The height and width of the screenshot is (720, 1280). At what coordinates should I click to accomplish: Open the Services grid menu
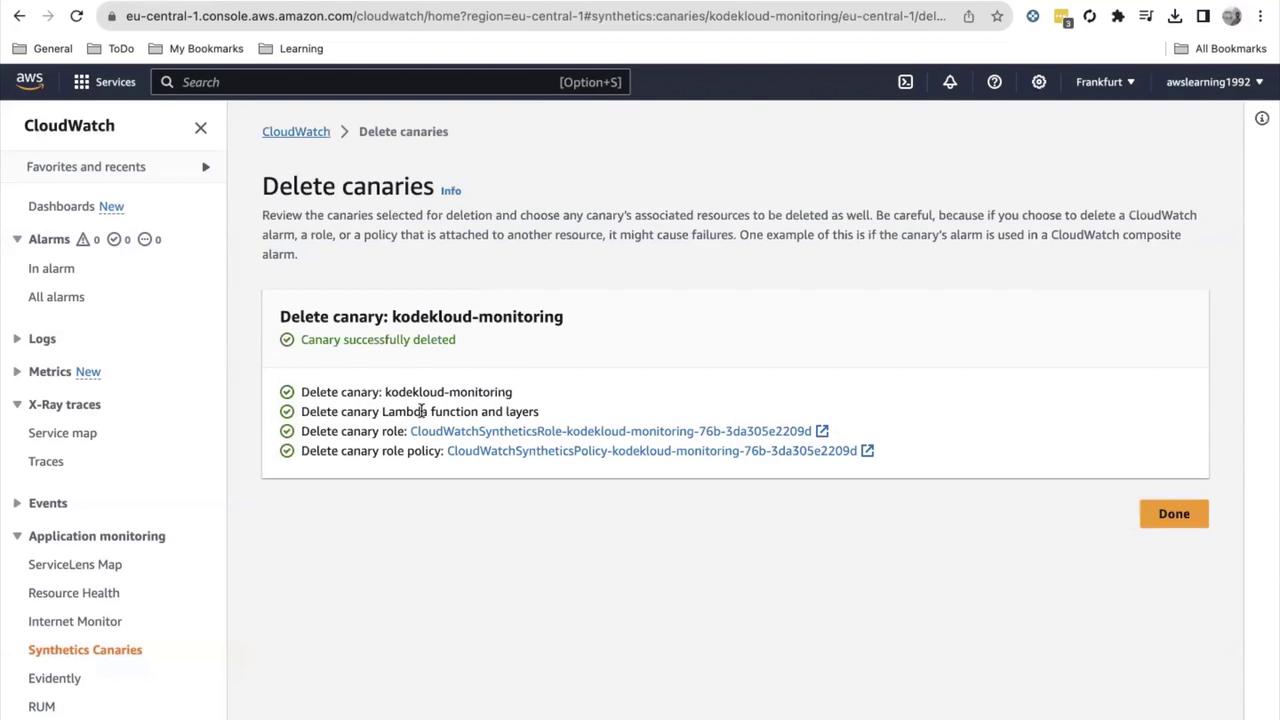click(104, 82)
